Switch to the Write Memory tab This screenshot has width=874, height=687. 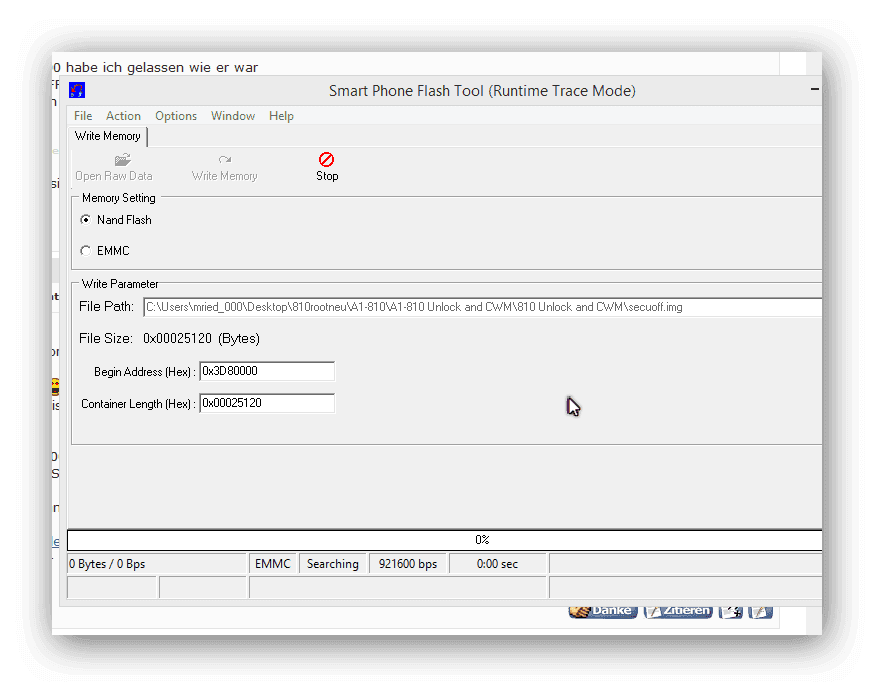coord(108,136)
